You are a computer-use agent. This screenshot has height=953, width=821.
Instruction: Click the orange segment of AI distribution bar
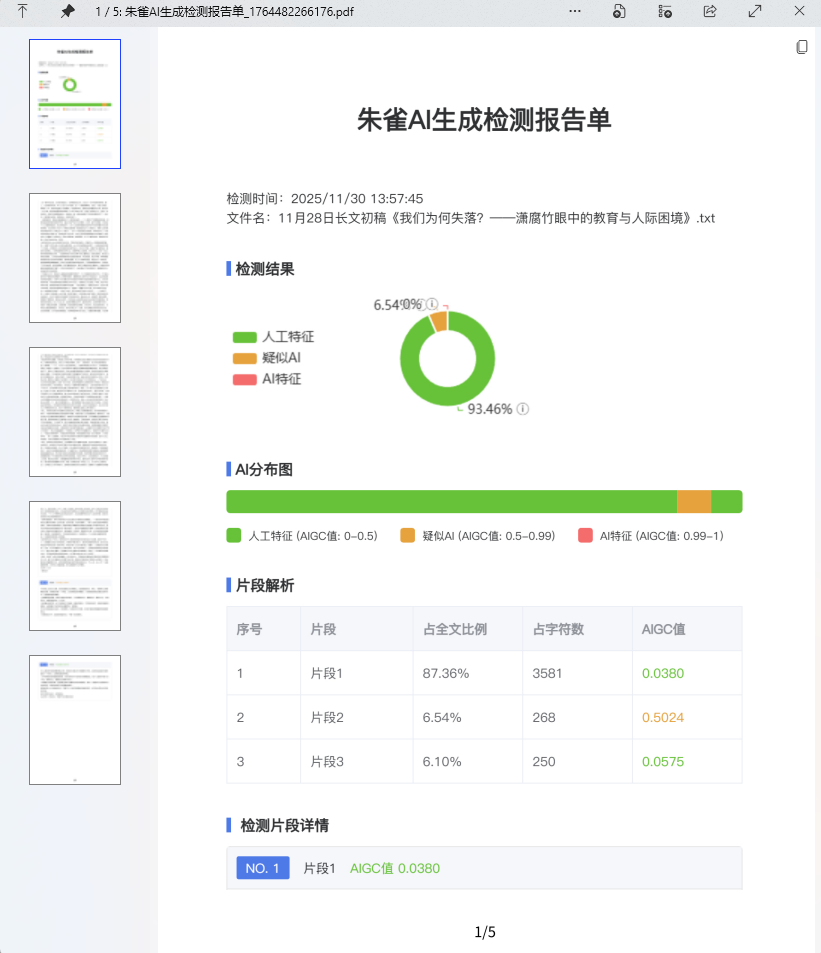[x=694, y=502]
